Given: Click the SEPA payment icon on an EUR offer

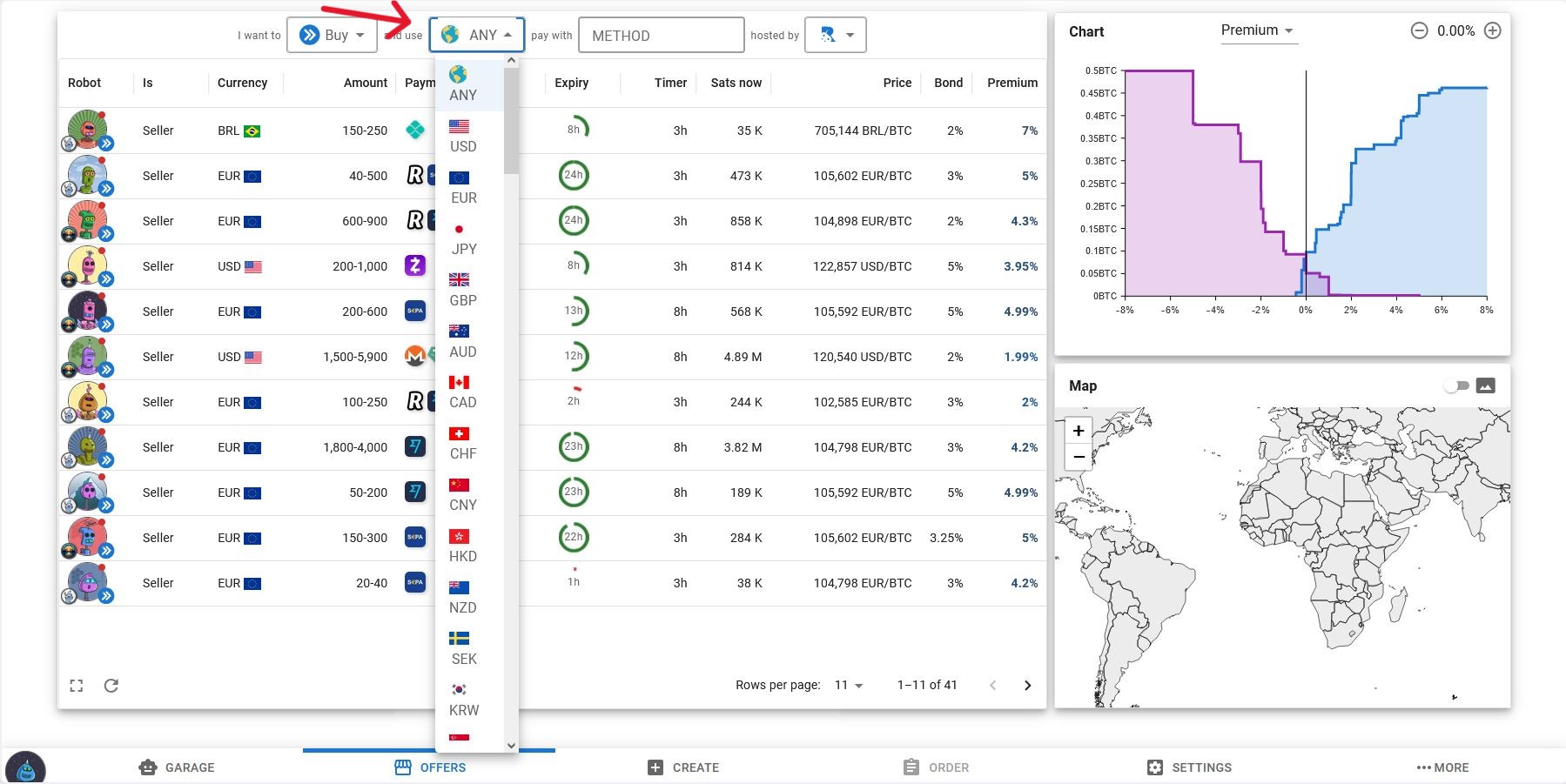Looking at the screenshot, I should 415,312.
